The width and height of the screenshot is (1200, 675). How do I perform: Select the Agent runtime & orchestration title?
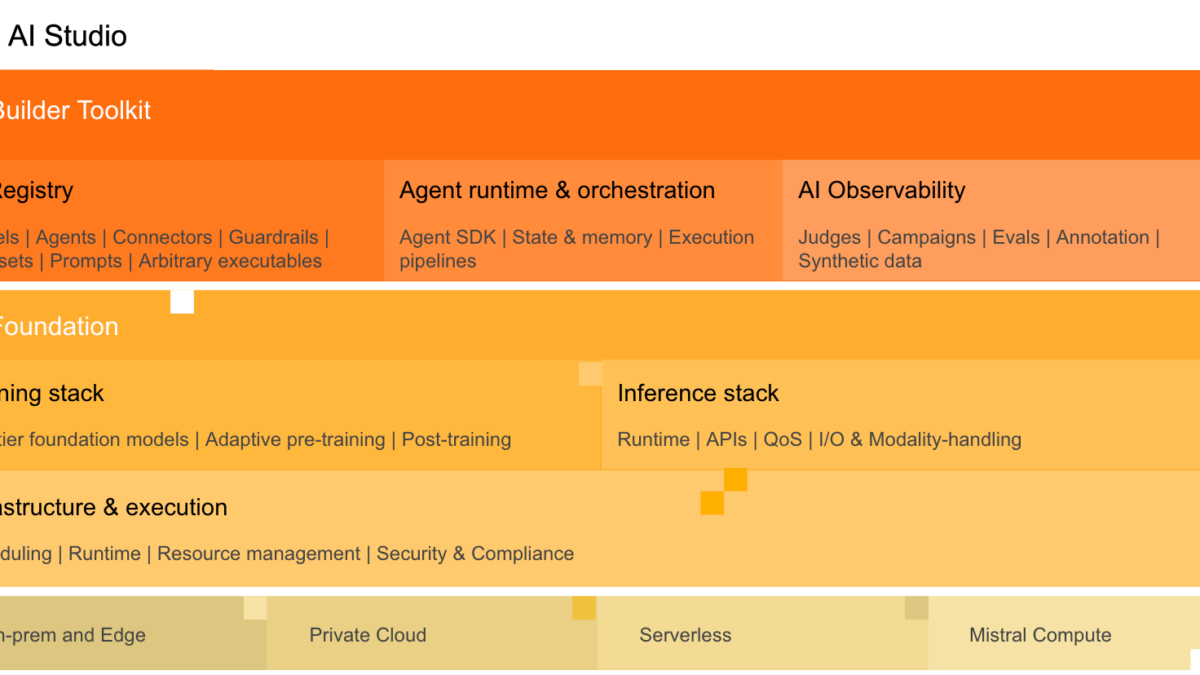(557, 190)
